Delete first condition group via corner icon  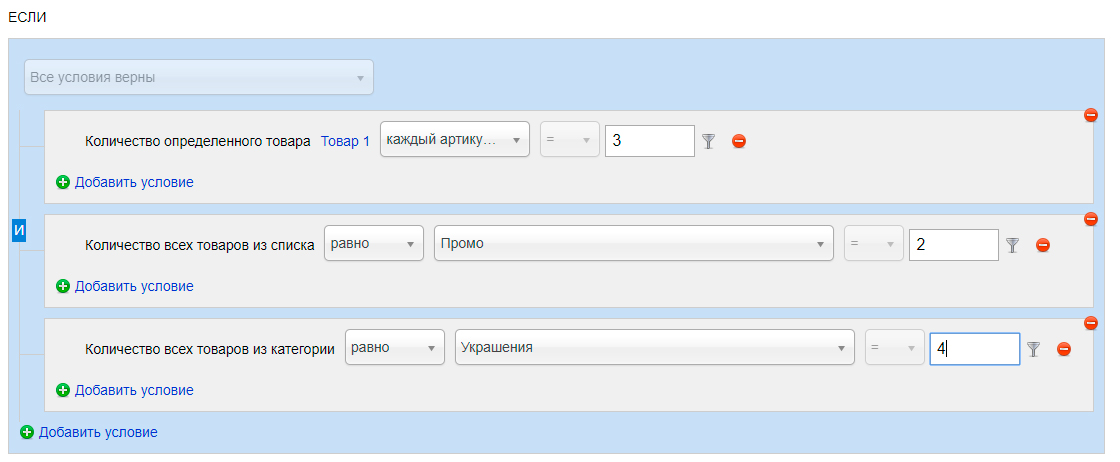tap(1091, 115)
